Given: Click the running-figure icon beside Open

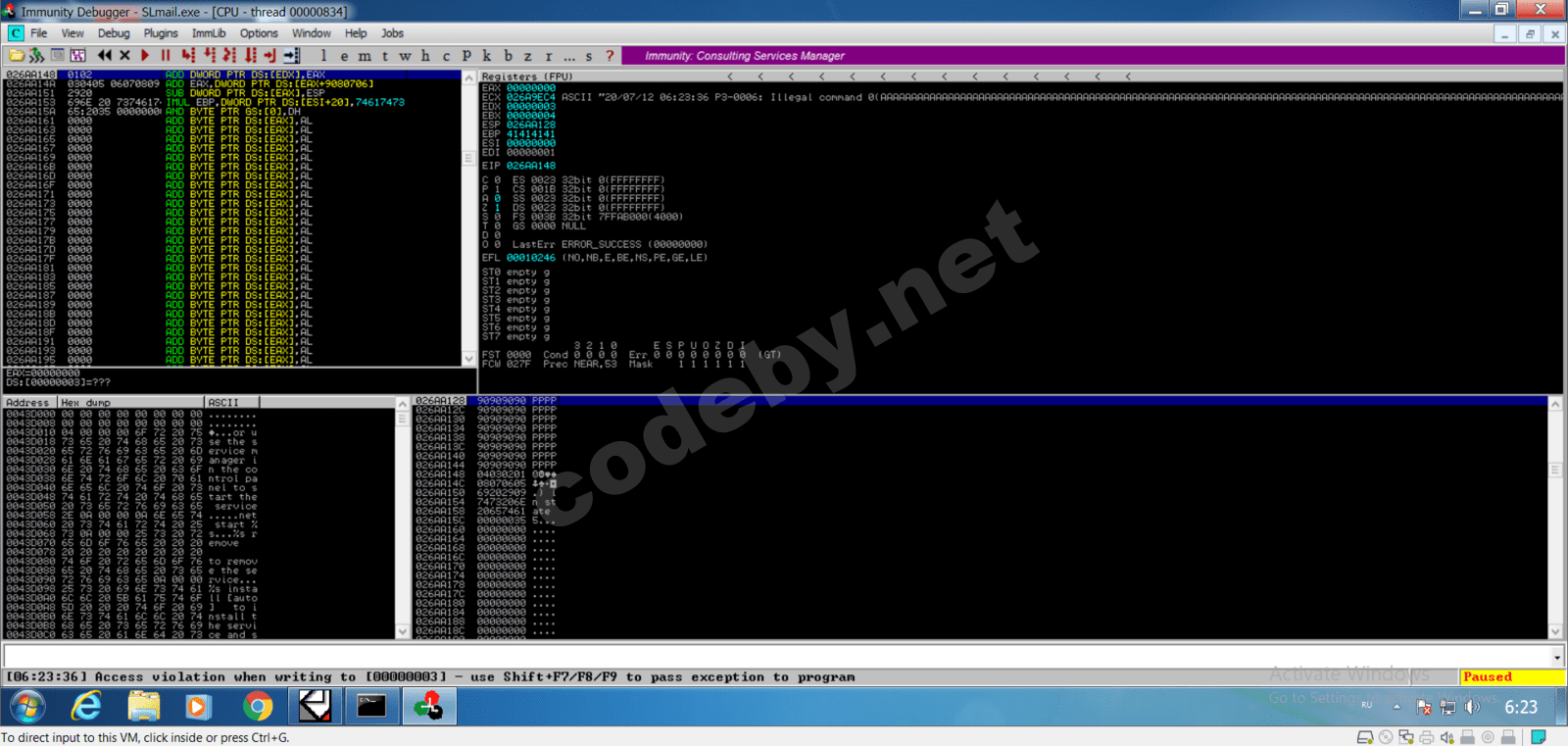Looking at the screenshot, I should point(37,56).
